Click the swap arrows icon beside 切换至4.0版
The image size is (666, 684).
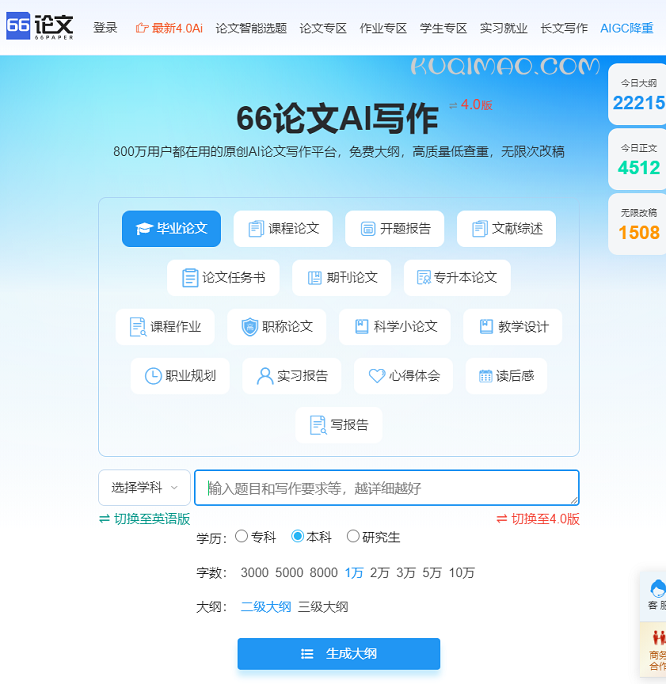(502, 519)
